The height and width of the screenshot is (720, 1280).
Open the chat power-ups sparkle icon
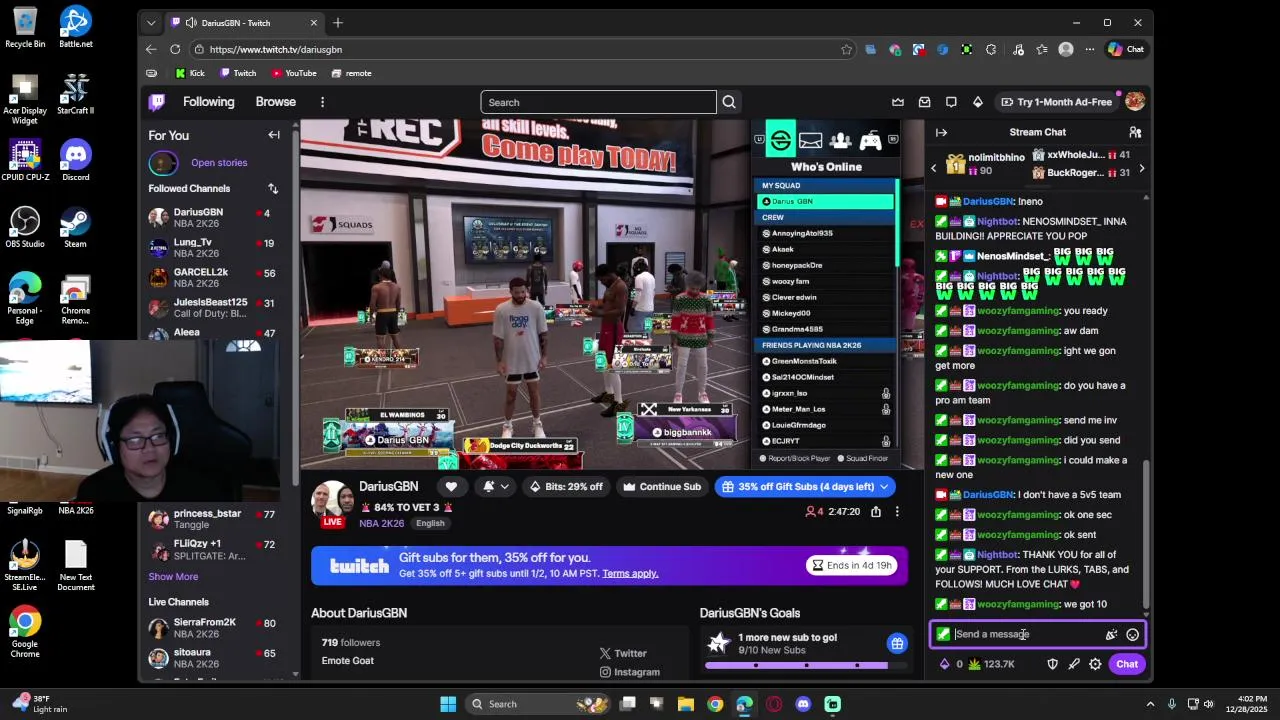[1111, 634]
